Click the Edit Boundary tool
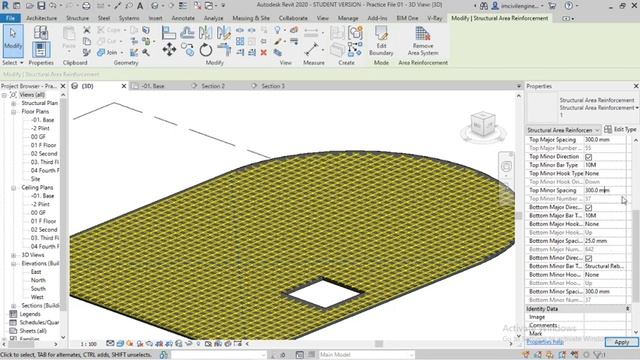This screenshot has height=360, width=640. point(381,41)
